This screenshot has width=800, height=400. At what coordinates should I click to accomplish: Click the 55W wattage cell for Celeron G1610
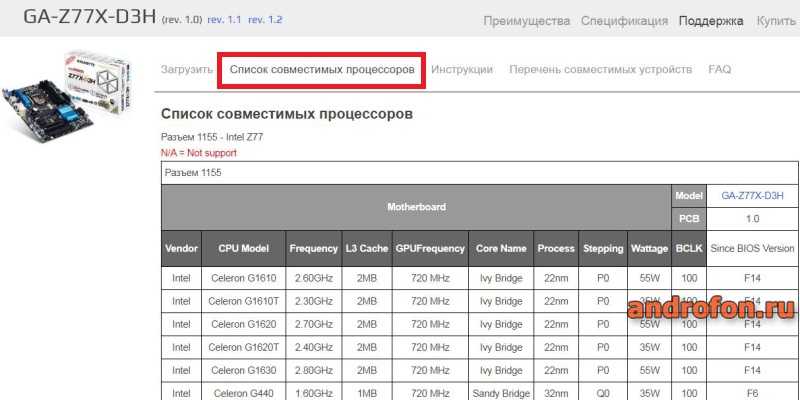coord(649,278)
